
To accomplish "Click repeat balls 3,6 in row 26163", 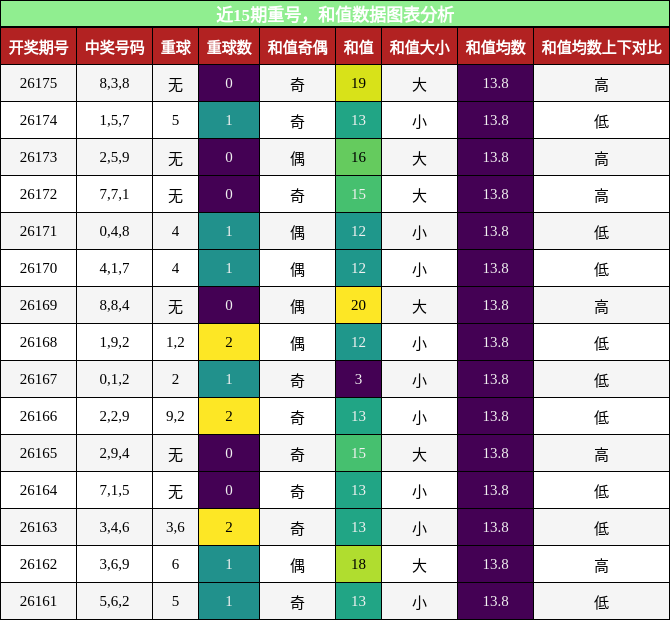I will point(176,527).
